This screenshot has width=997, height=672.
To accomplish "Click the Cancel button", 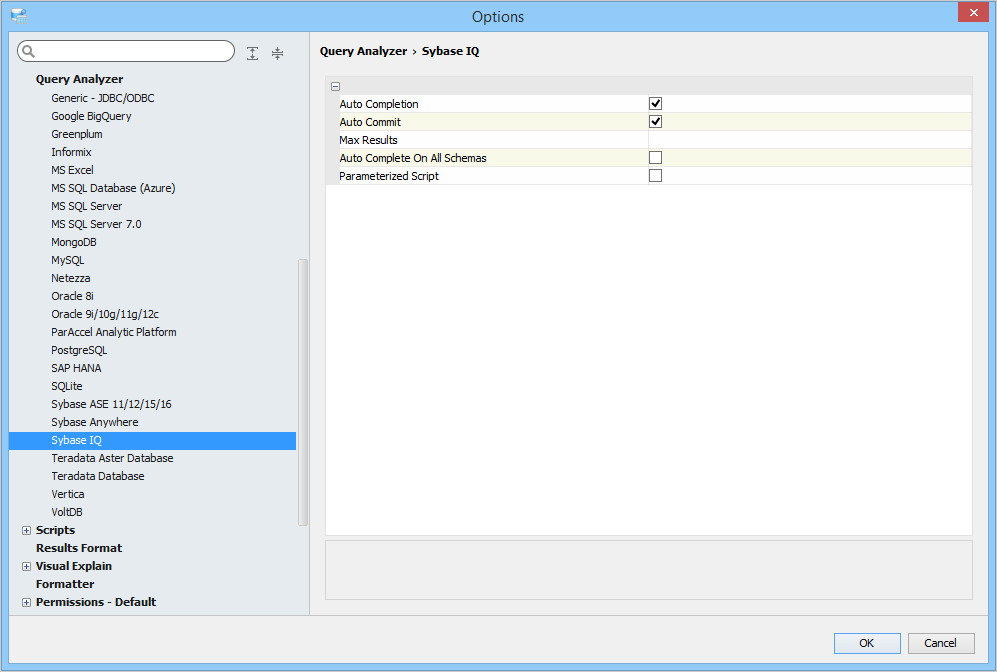I will [x=940, y=643].
